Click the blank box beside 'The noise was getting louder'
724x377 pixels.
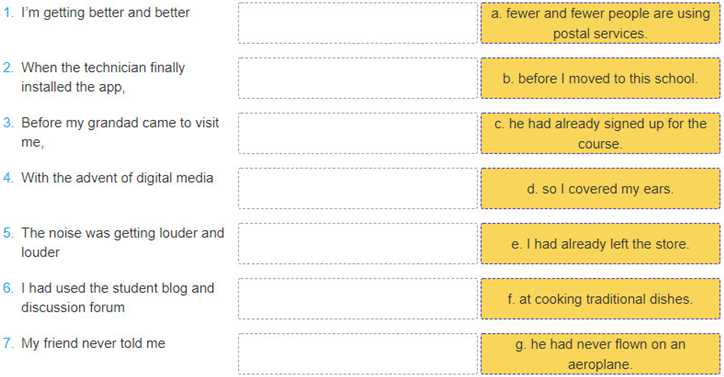coord(358,243)
